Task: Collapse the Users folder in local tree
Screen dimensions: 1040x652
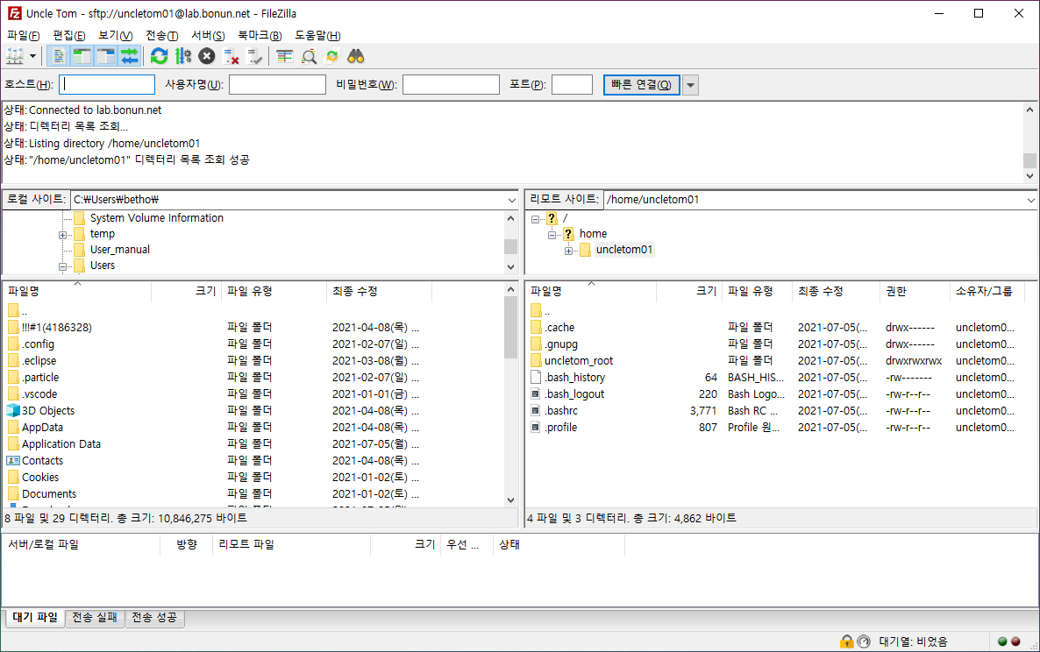Action: 62,267
